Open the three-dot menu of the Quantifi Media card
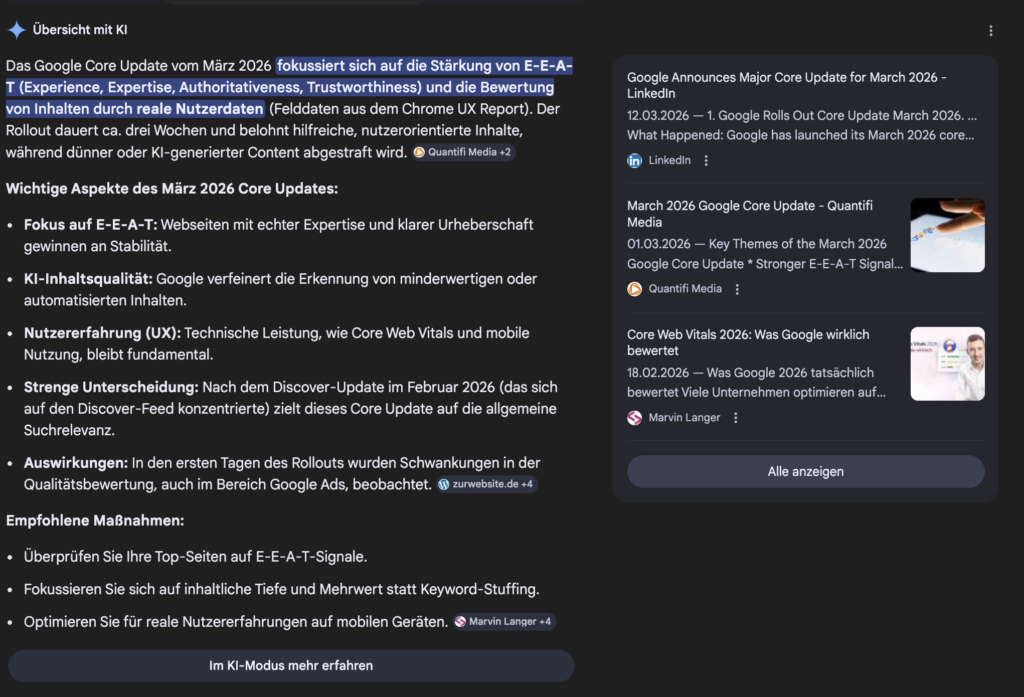 [x=737, y=288]
